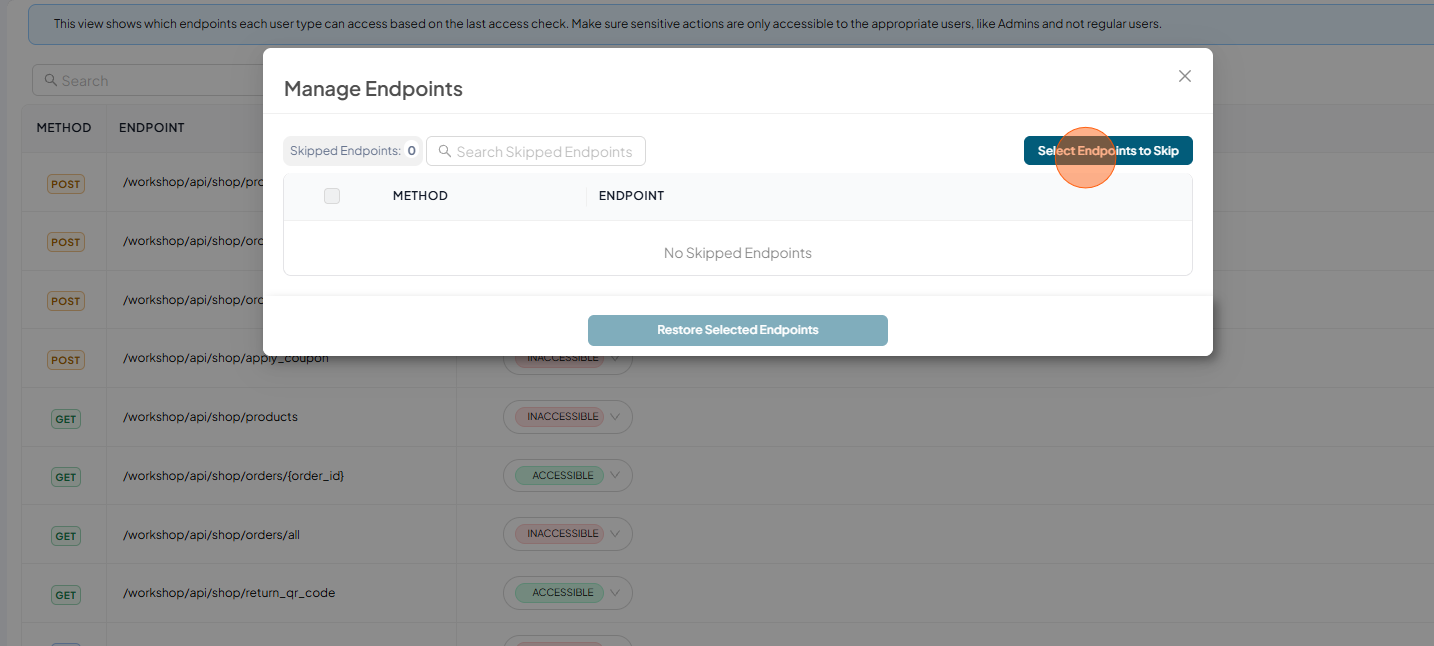The image size is (1434, 646).
Task: Click the /workshop/api/shop/apply_coupon endpoint text
Action: (225, 359)
